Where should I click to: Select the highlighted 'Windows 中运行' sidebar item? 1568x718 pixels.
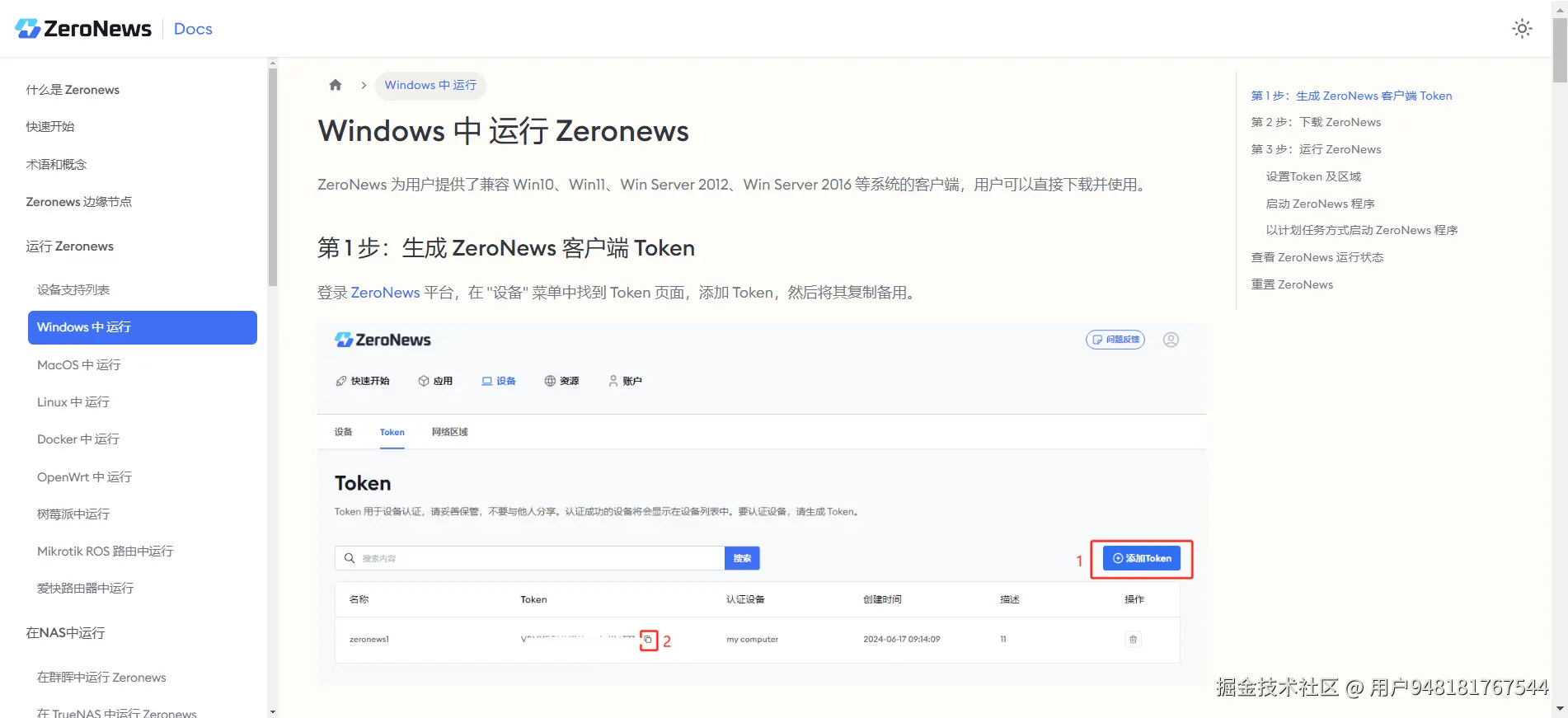(143, 327)
